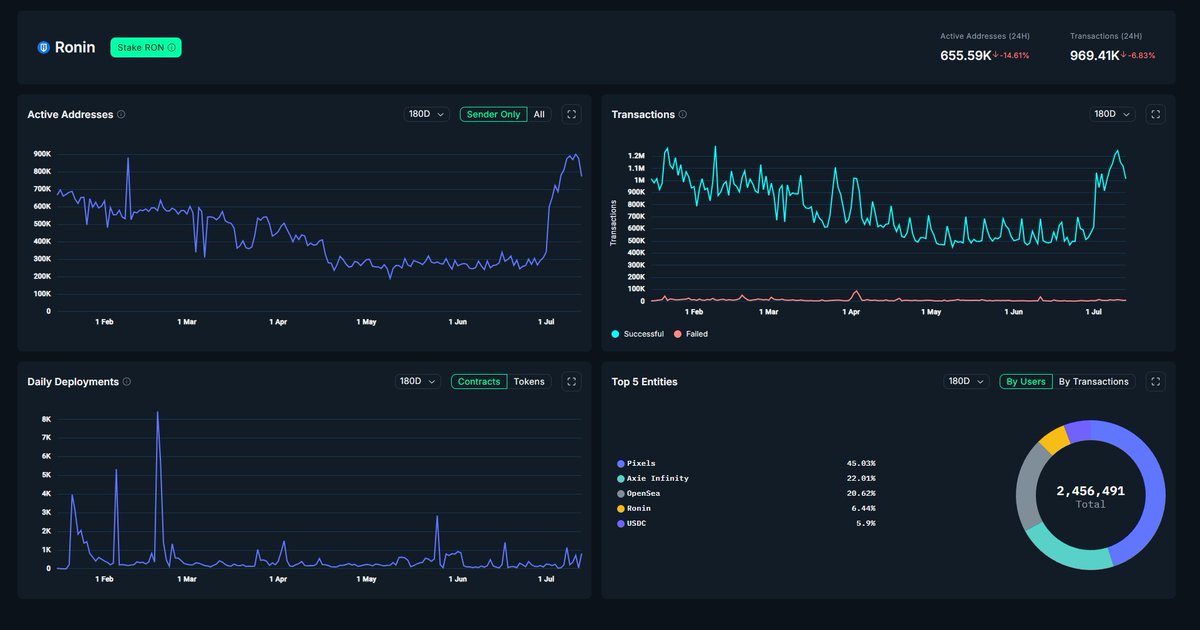Click the USDC legend color dot

click(x=621, y=523)
